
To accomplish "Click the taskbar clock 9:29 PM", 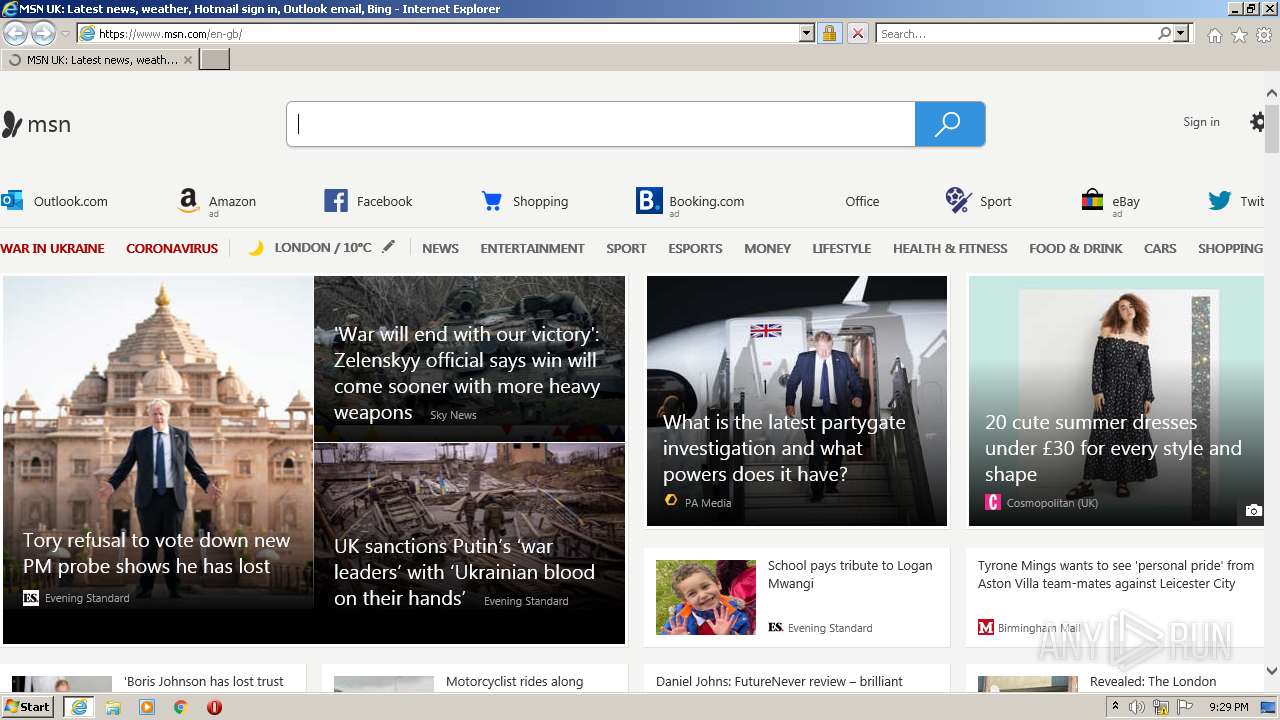I will [x=1228, y=707].
